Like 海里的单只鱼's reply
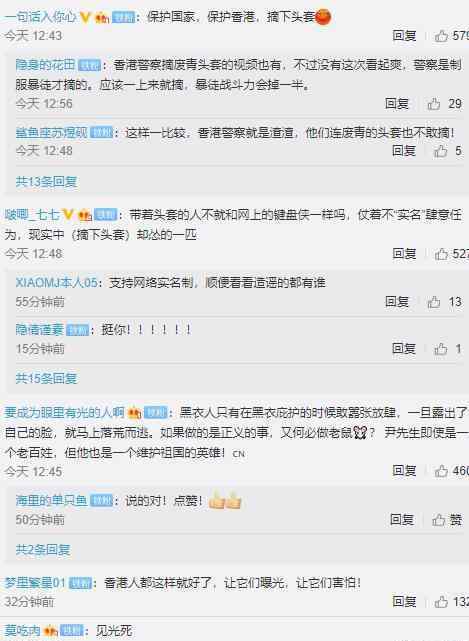Screen dimensions: 469x641 coord(447,520)
